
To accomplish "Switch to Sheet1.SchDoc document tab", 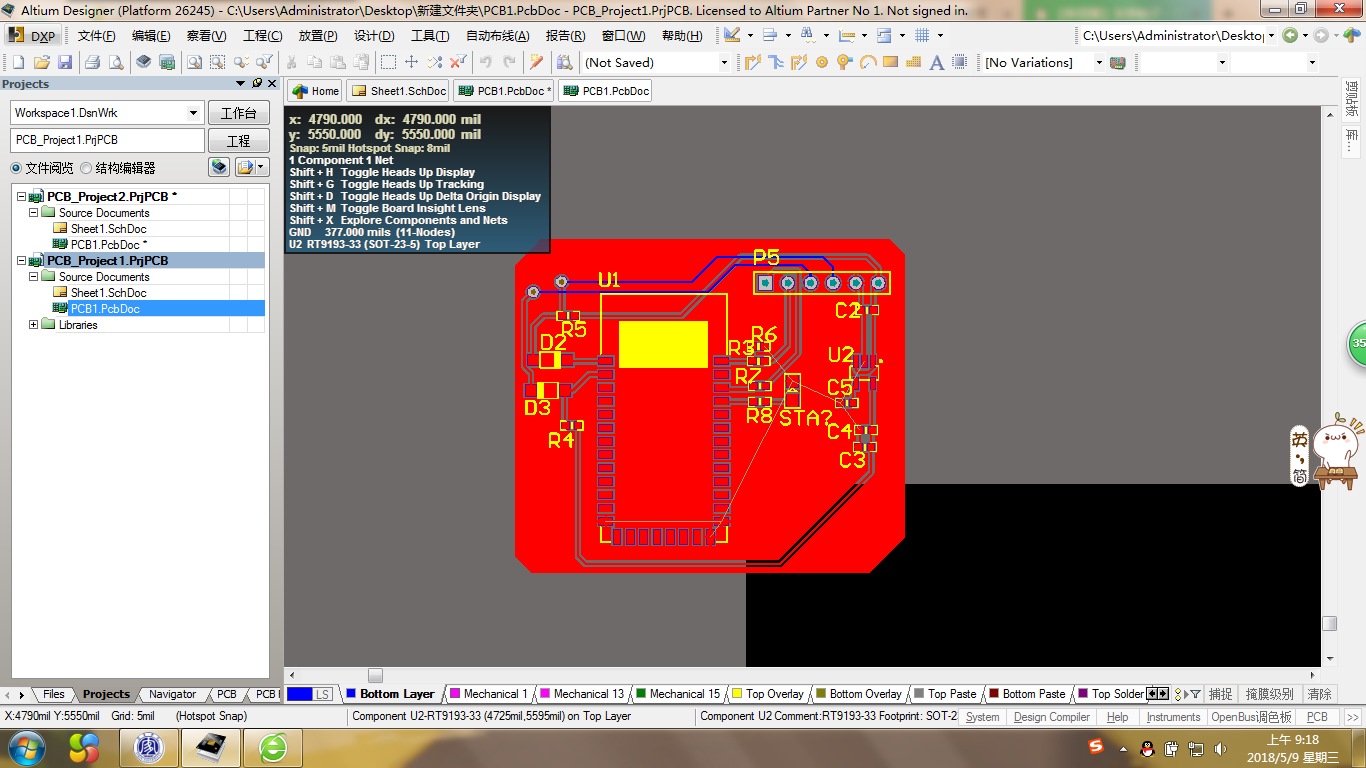I will [x=398, y=91].
